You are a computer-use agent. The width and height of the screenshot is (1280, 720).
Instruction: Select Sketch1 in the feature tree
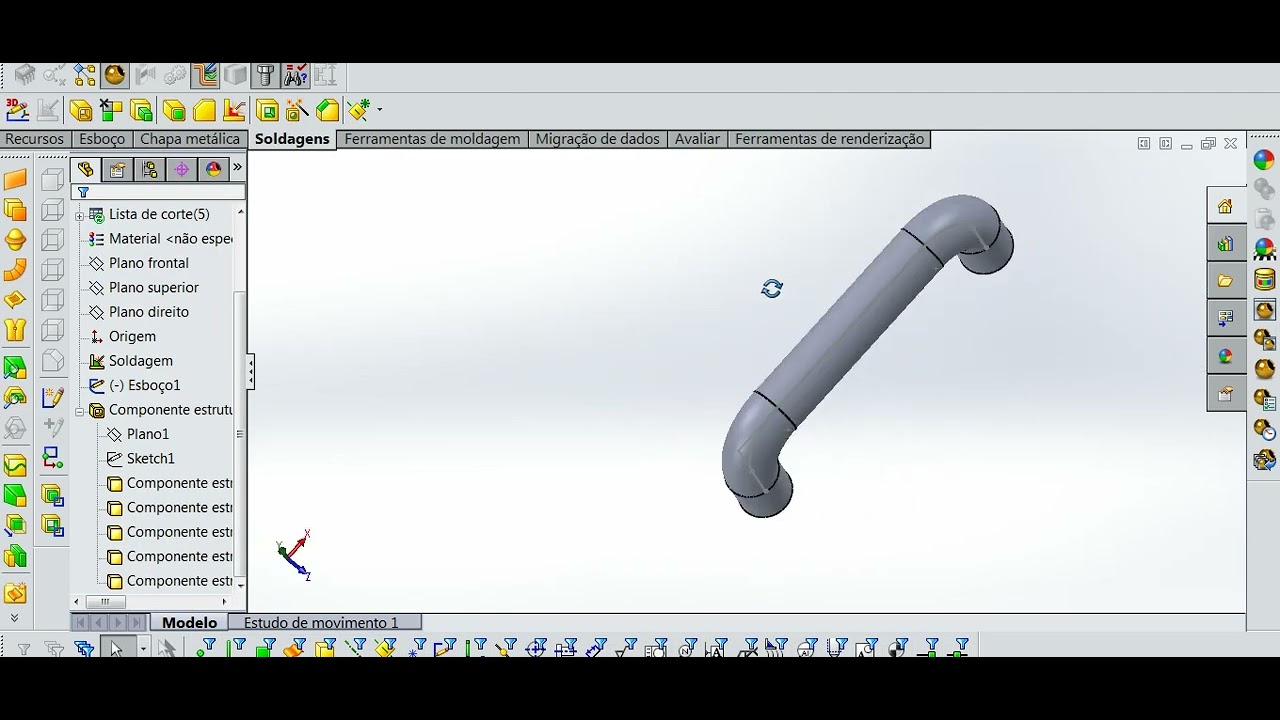pyautogui.click(x=140, y=459)
